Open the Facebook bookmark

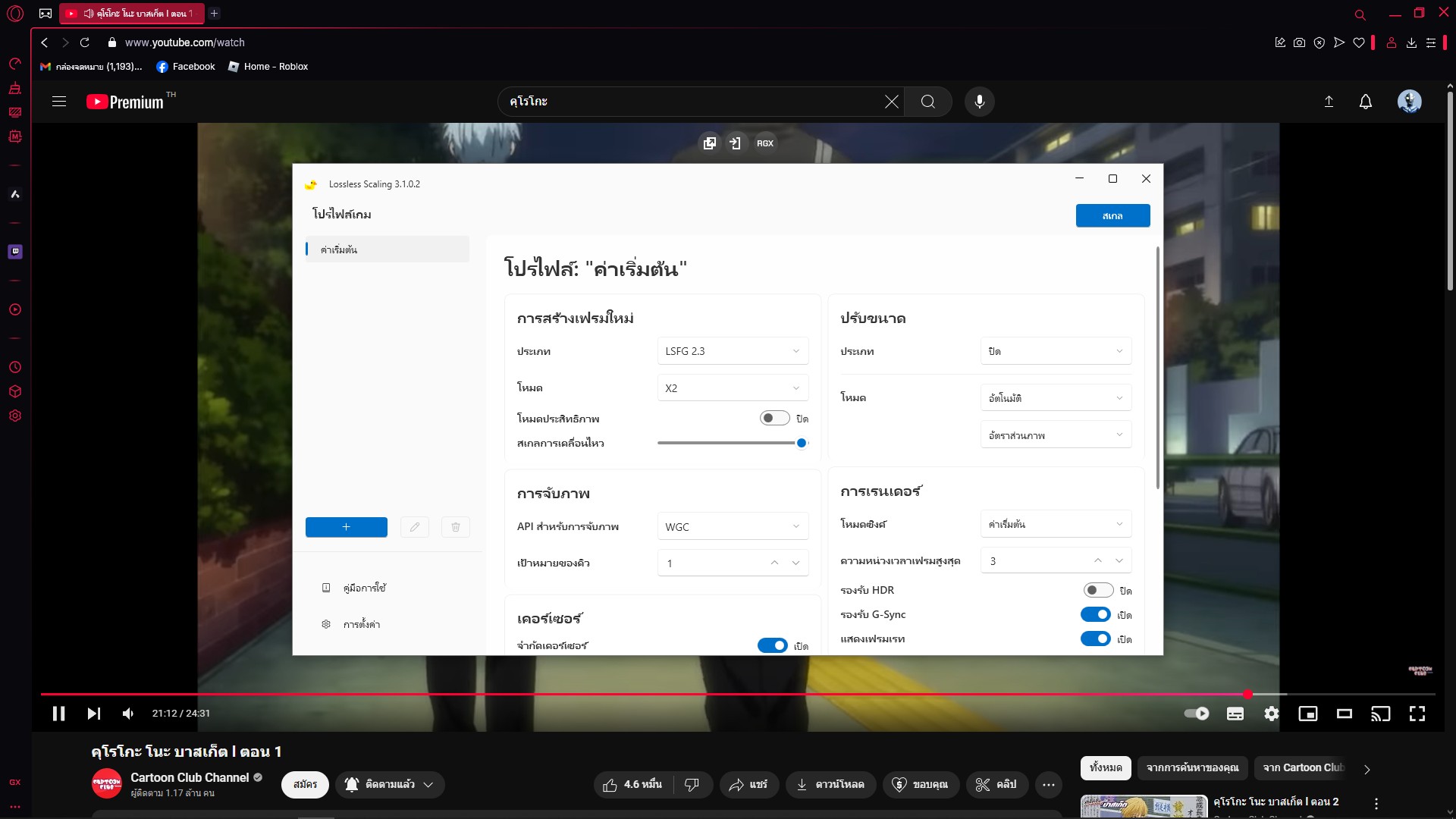186,67
